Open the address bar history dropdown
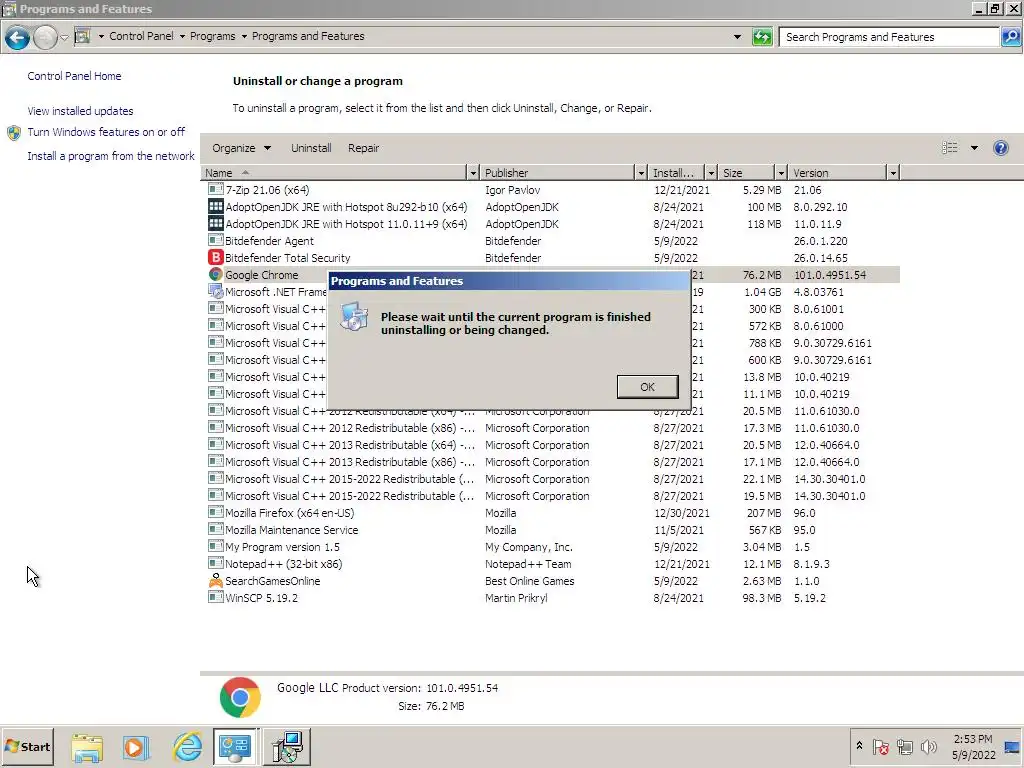The height and width of the screenshot is (768, 1024). [x=737, y=37]
